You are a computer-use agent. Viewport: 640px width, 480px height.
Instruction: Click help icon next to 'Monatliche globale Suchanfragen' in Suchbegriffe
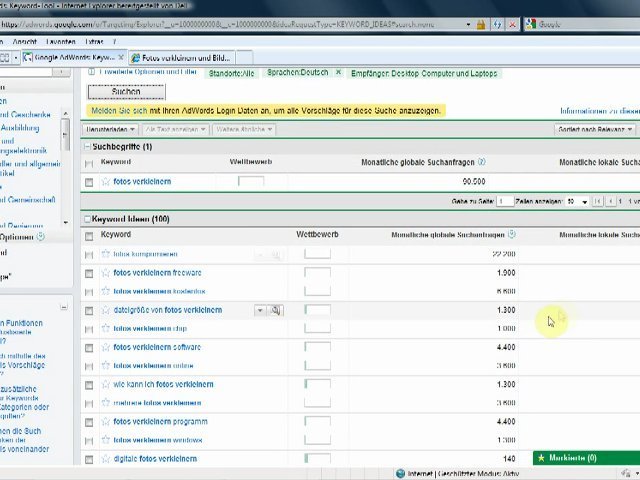481,162
